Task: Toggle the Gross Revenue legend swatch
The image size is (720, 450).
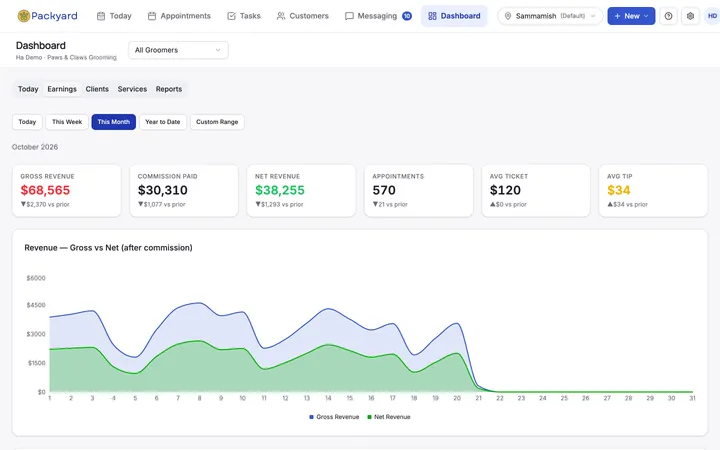Action: tap(311, 417)
